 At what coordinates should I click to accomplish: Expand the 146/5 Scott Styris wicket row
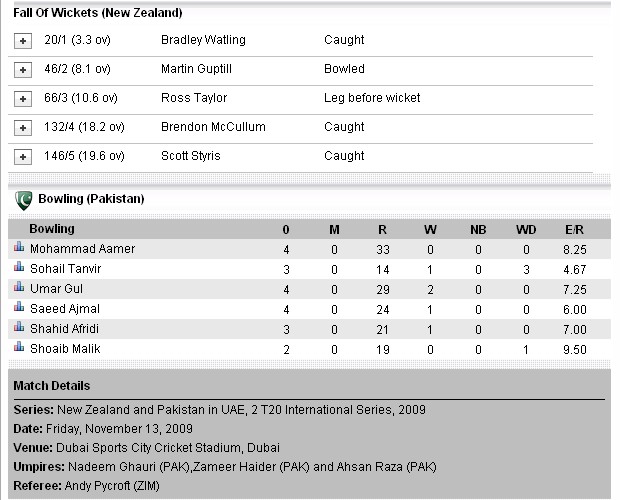tap(23, 157)
